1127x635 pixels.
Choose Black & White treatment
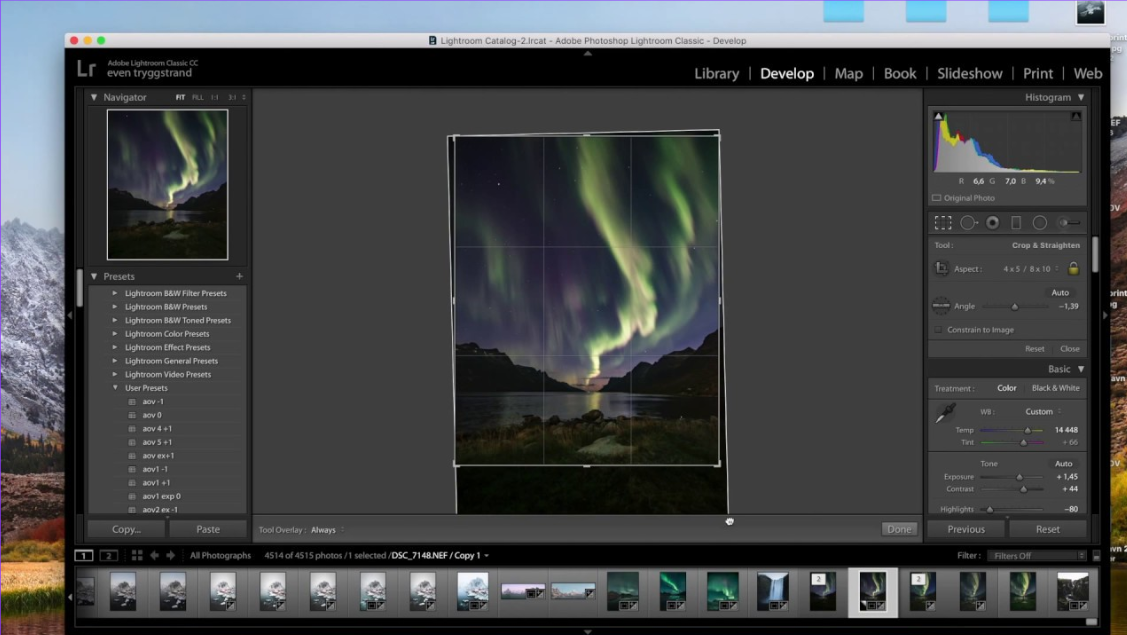[x=1055, y=388]
